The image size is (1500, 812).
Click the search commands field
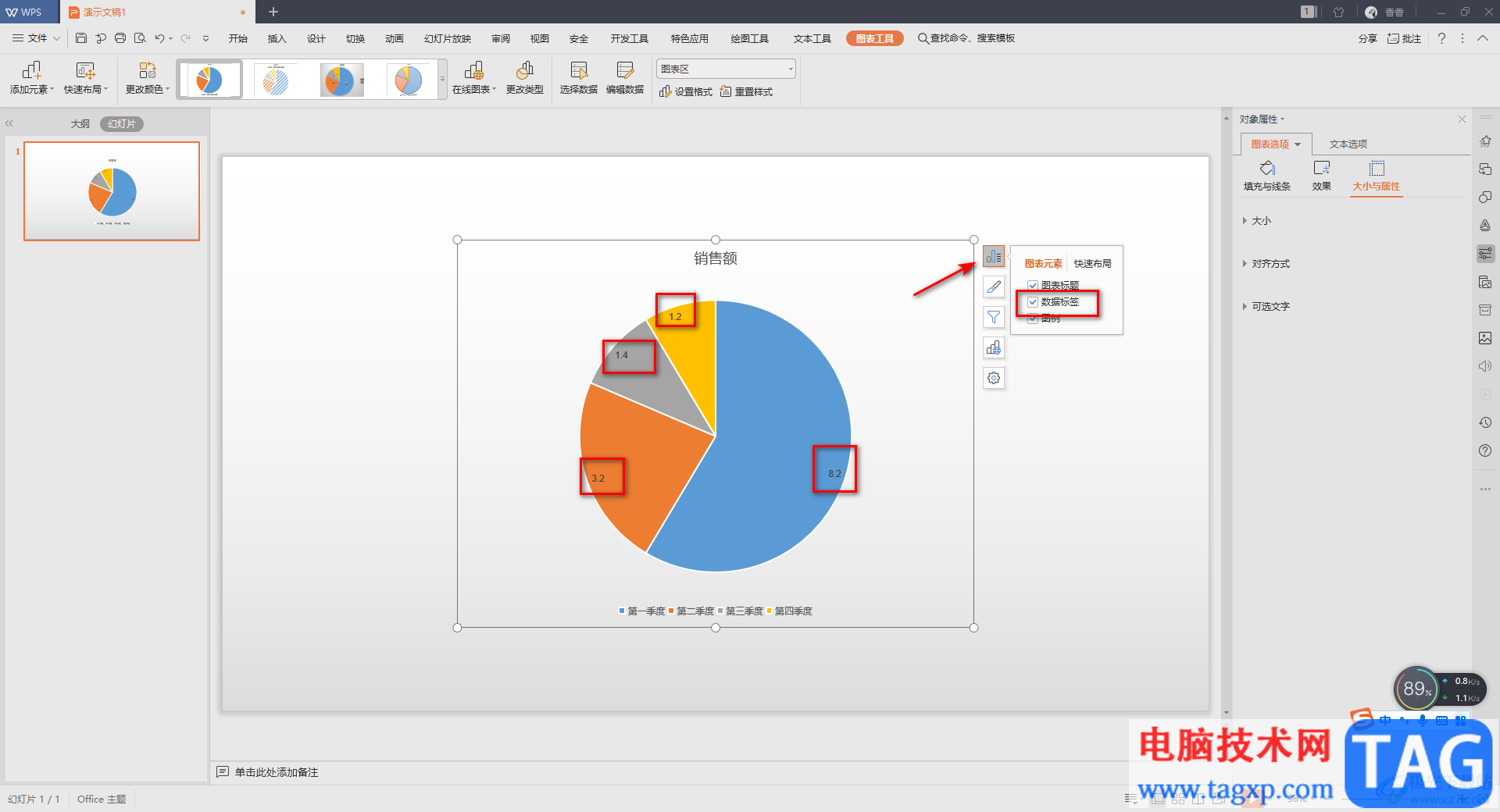coord(966,38)
